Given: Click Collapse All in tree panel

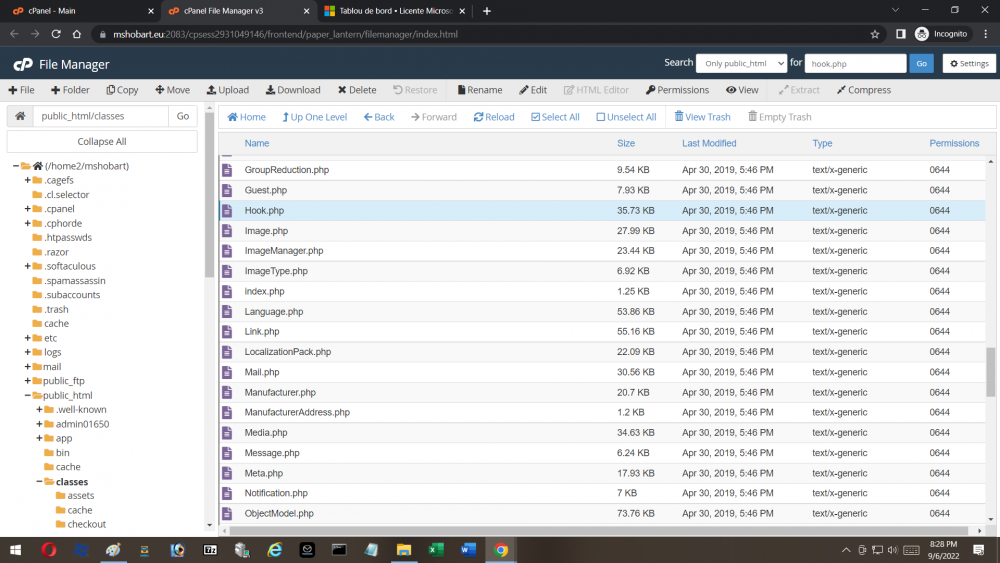Looking at the screenshot, I should click(x=102, y=142).
